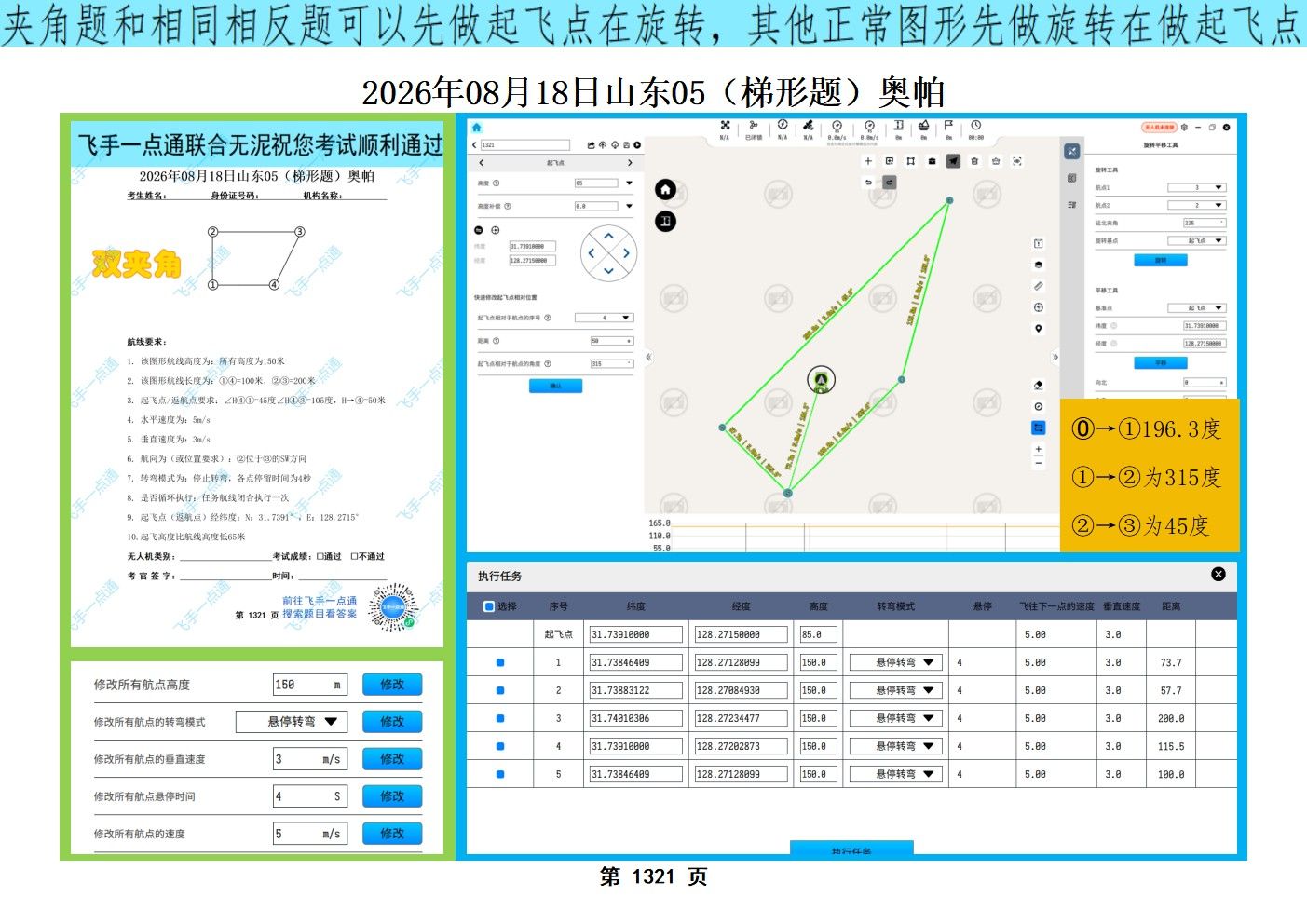Image resolution: width=1307 pixels, height=924 pixels.
Task: Tick the 选择 select-all checkbox in the table header
Action: 489,606
